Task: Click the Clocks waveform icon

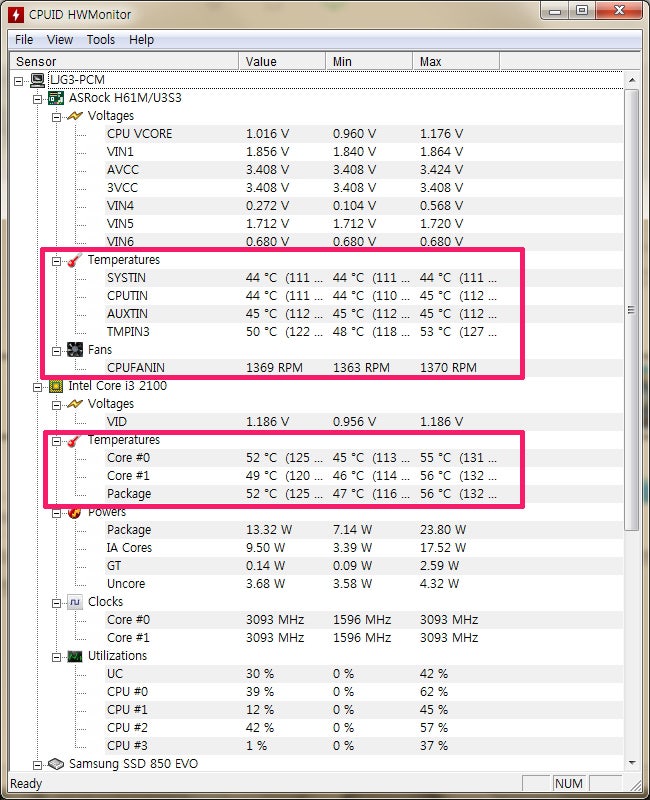Action: 74,602
